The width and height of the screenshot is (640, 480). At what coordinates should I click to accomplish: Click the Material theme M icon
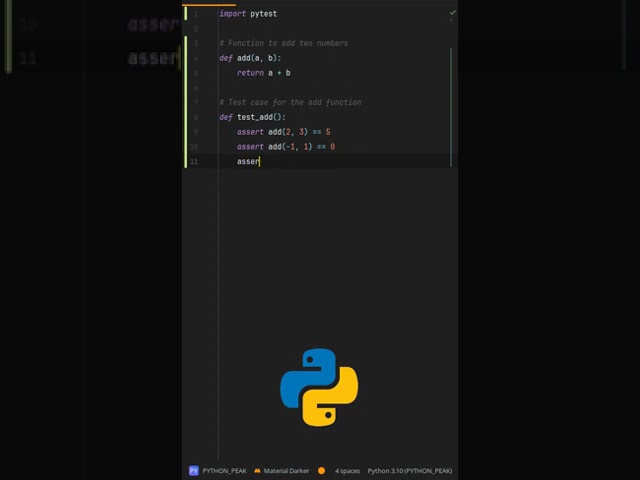[x=257, y=471]
